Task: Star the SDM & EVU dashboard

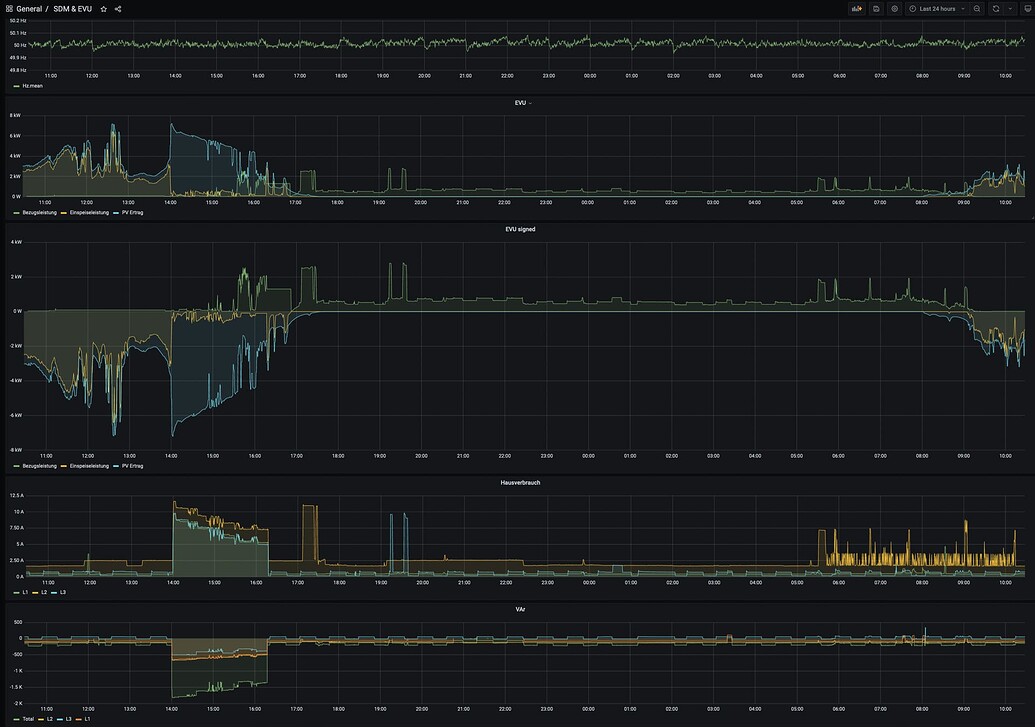Action: pyautogui.click(x=104, y=9)
